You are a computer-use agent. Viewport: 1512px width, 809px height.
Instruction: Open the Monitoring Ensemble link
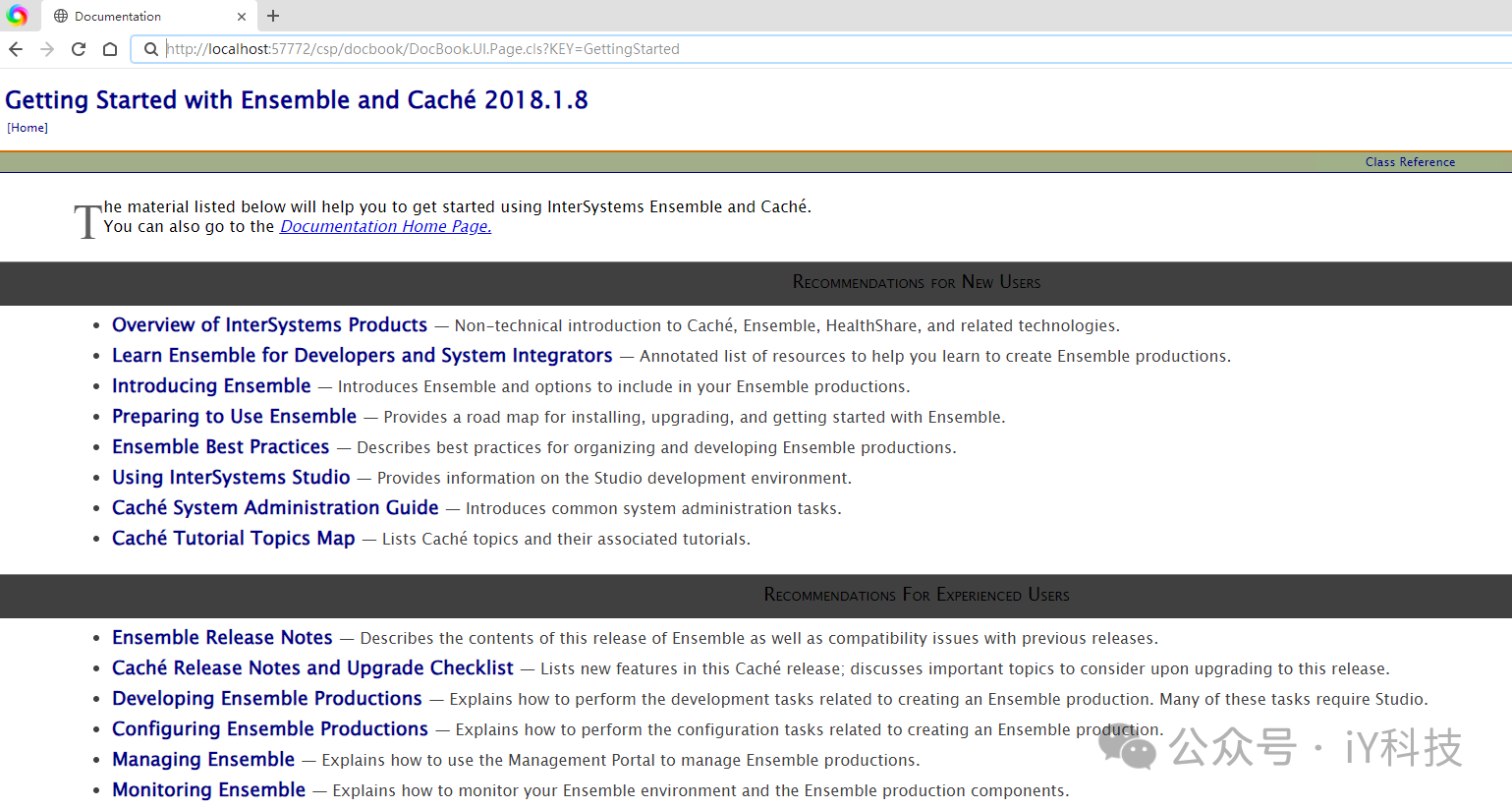pos(208,789)
